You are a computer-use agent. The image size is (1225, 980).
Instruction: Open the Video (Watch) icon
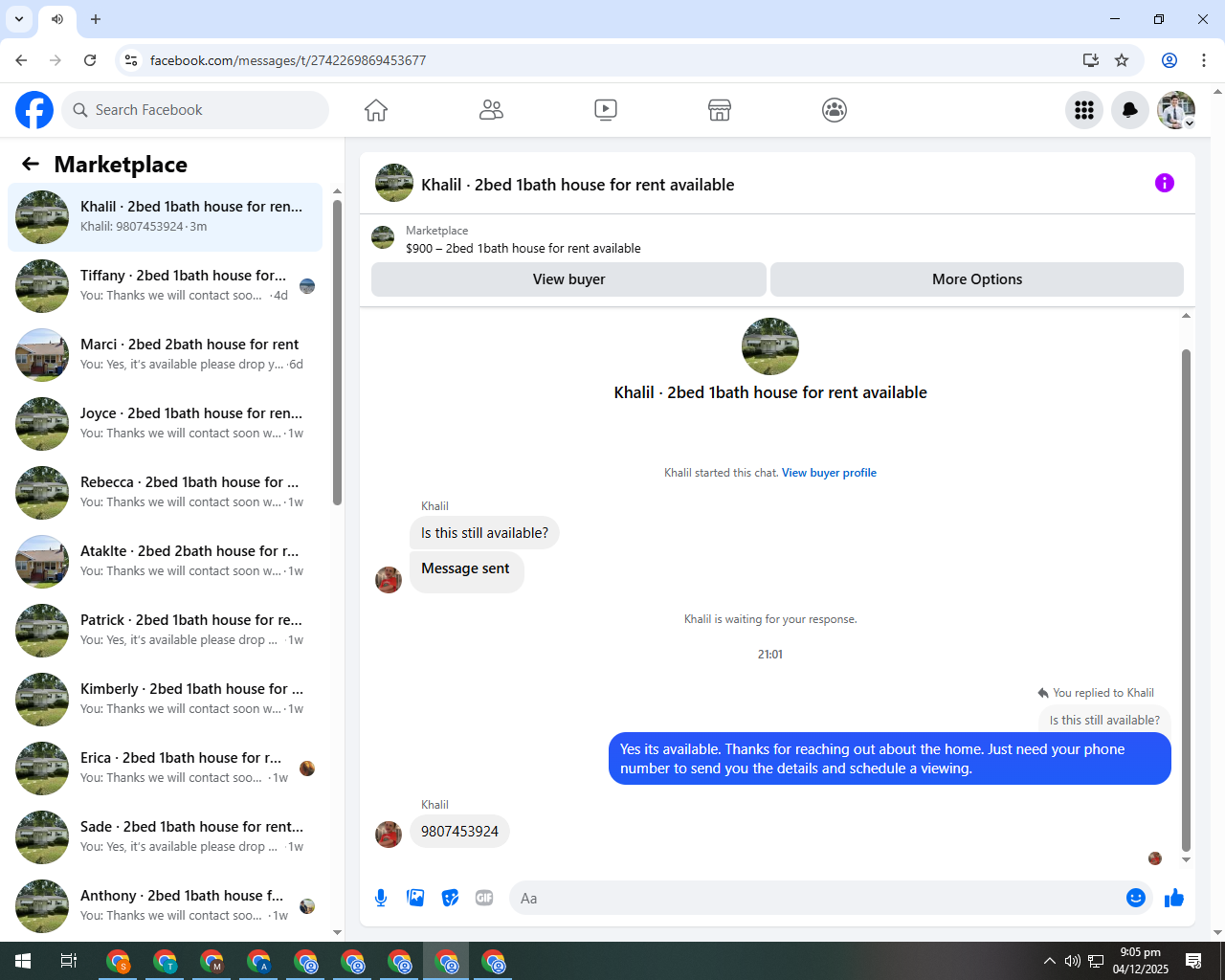click(606, 110)
